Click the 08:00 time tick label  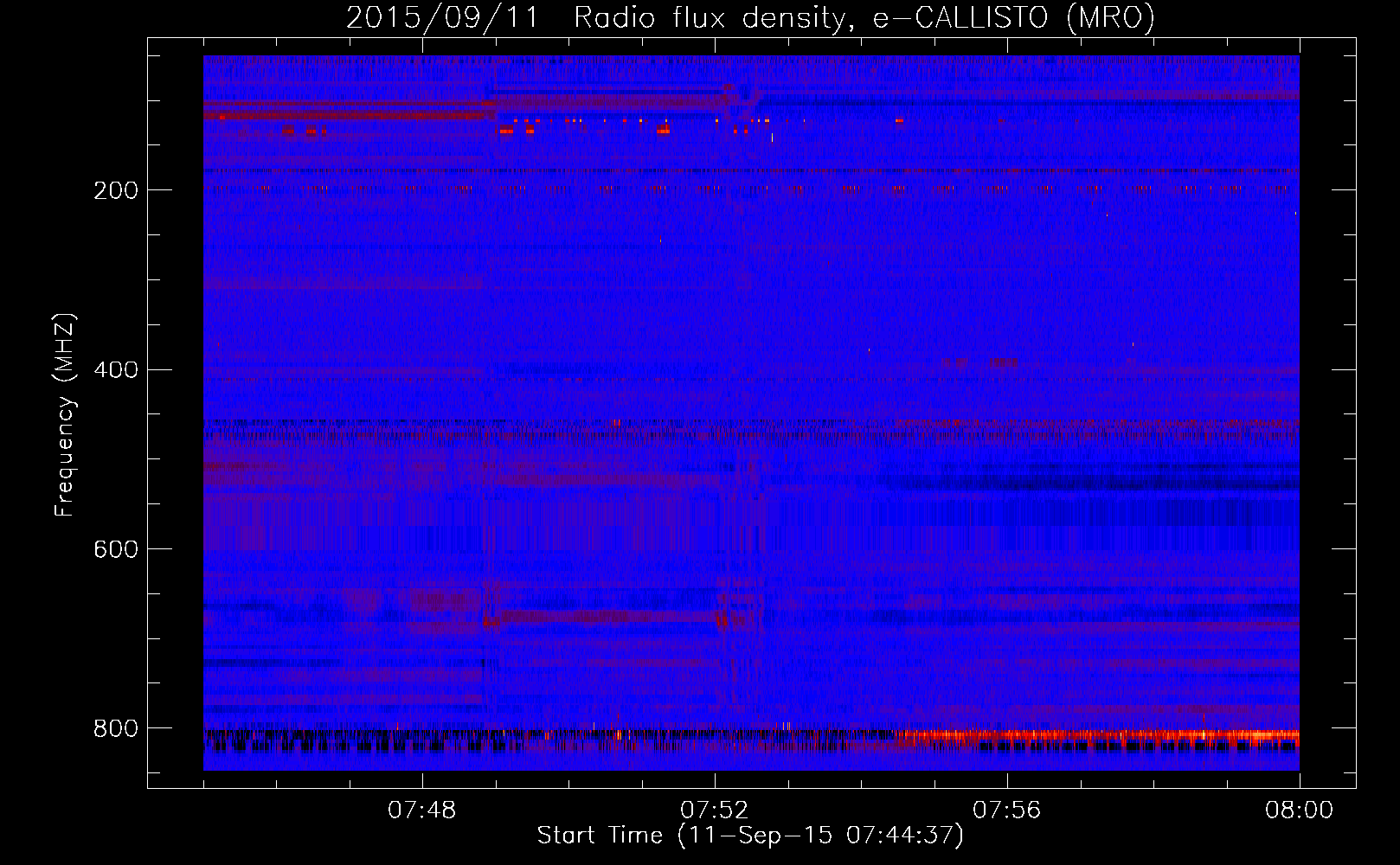[x=1300, y=811]
